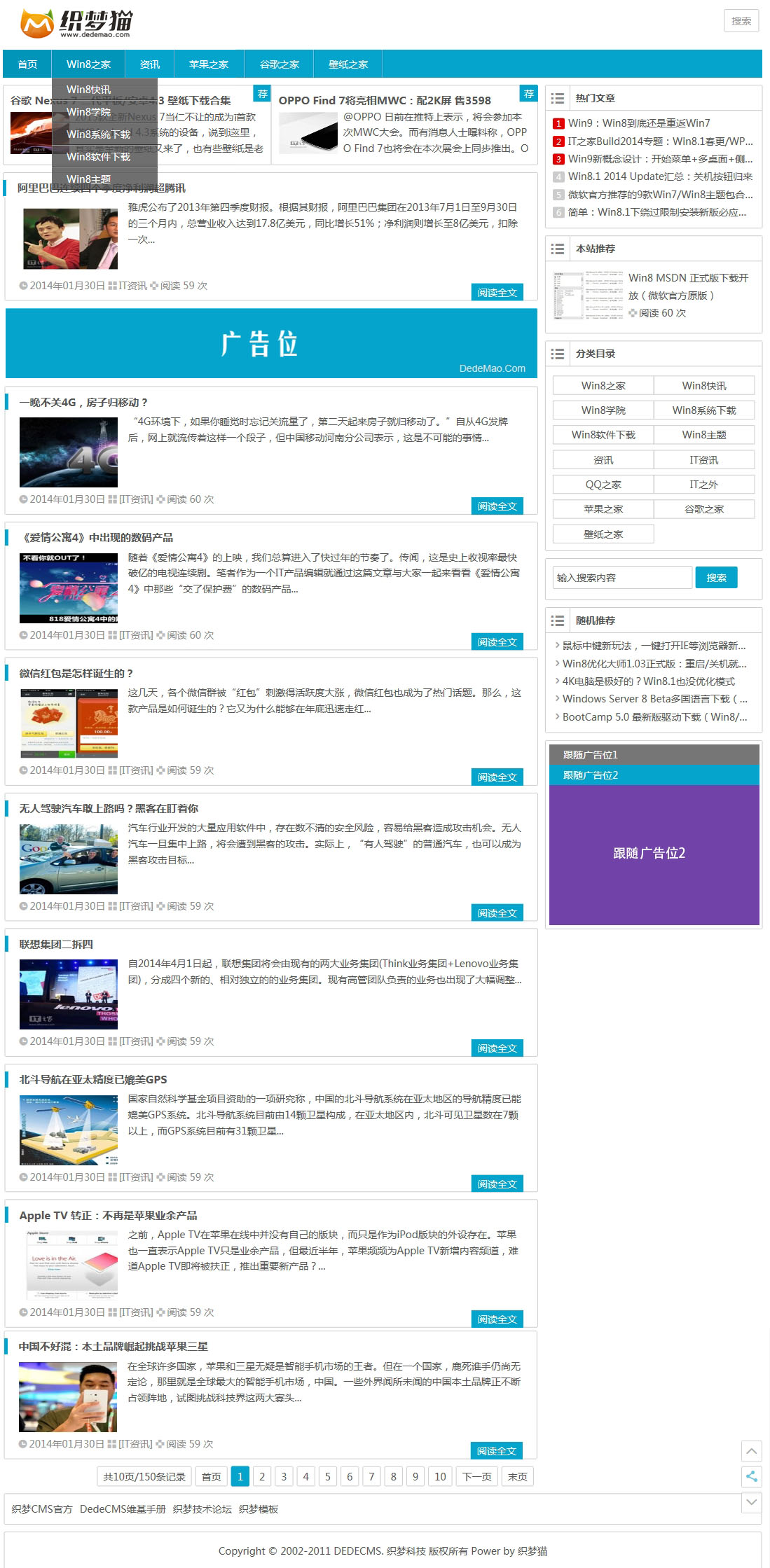Screen dimensions: 770x1568
Task: Click the list icon beside 分类目录
Action: (558, 354)
